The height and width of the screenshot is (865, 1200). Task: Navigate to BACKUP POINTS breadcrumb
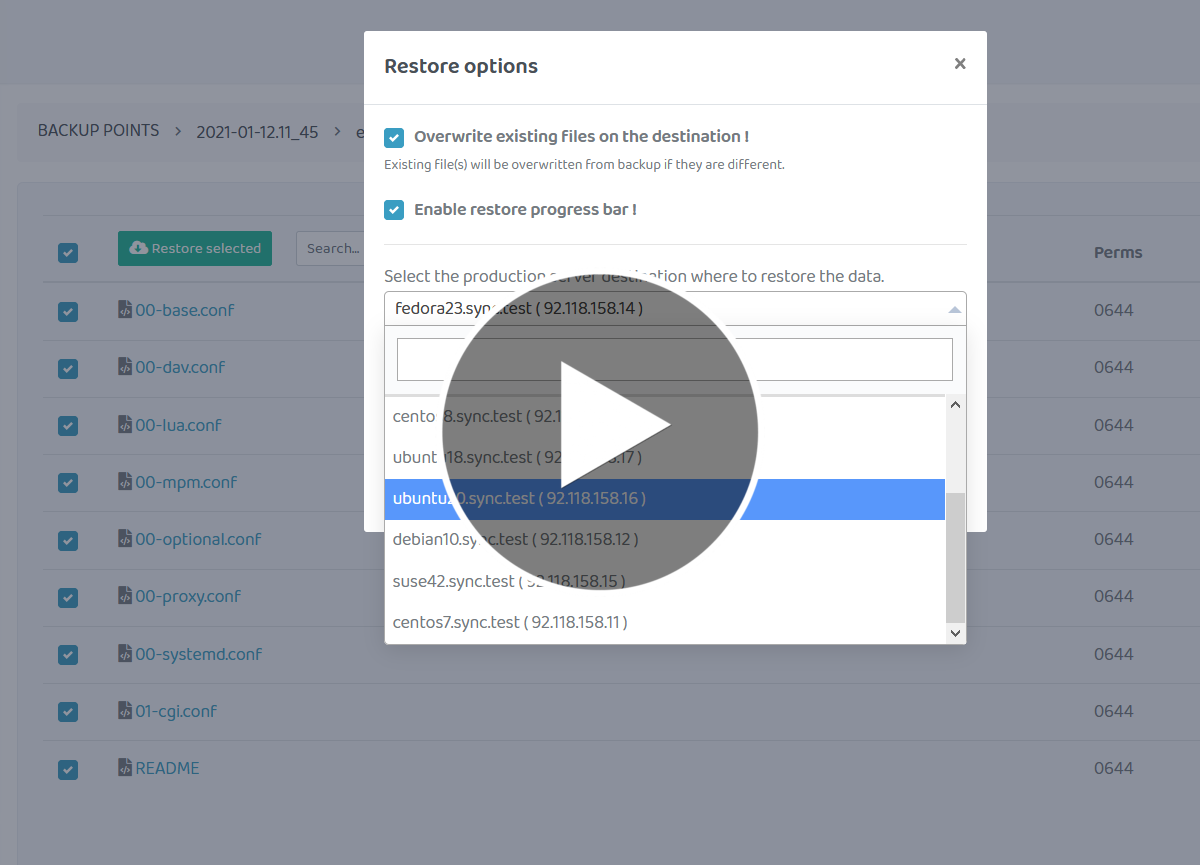pyautogui.click(x=98, y=131)
